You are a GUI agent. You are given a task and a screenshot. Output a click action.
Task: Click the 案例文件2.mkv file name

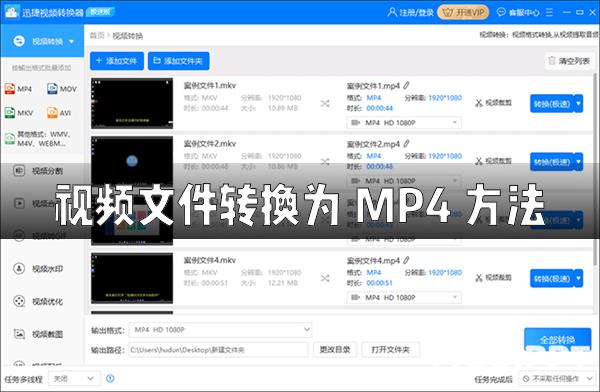tap(210, 144)
